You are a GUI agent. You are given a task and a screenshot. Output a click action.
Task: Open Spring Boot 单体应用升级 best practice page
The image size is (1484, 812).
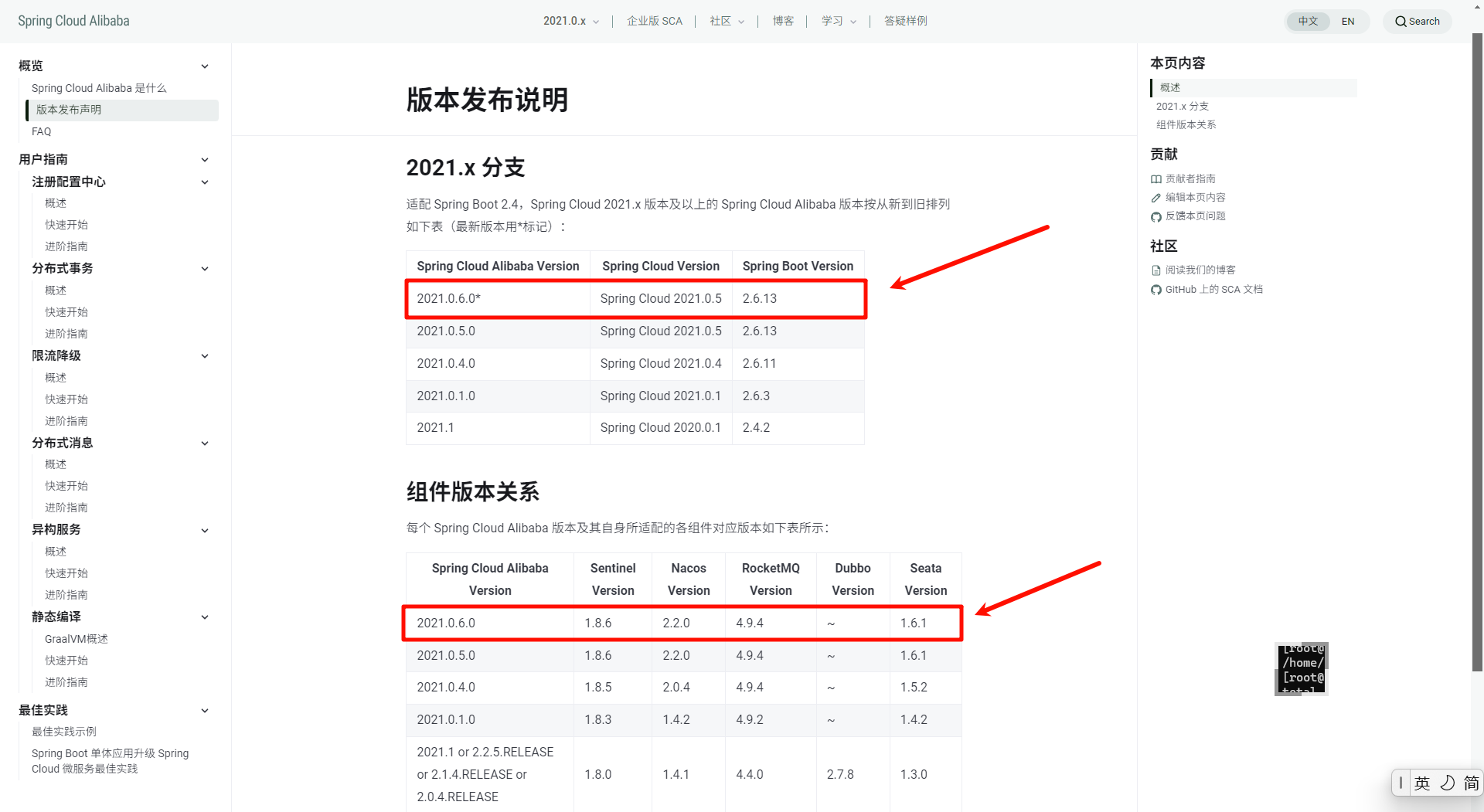[x=110, y=761]
